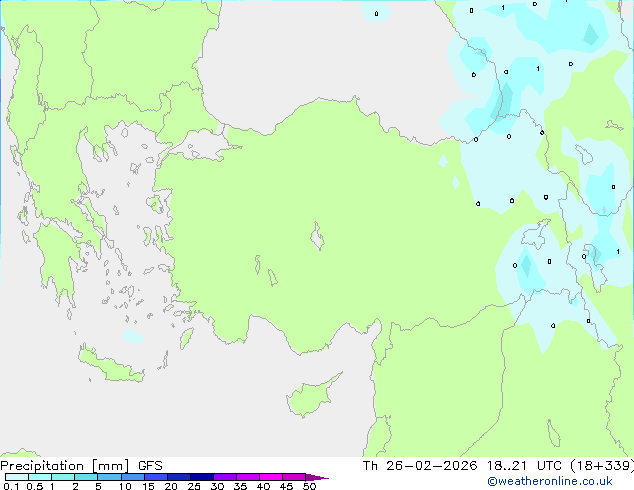The width and height of the screenshot is (634, 490).
Task: Select the 20–25 mm dark blue swatch
Action: tap(179, 477)
